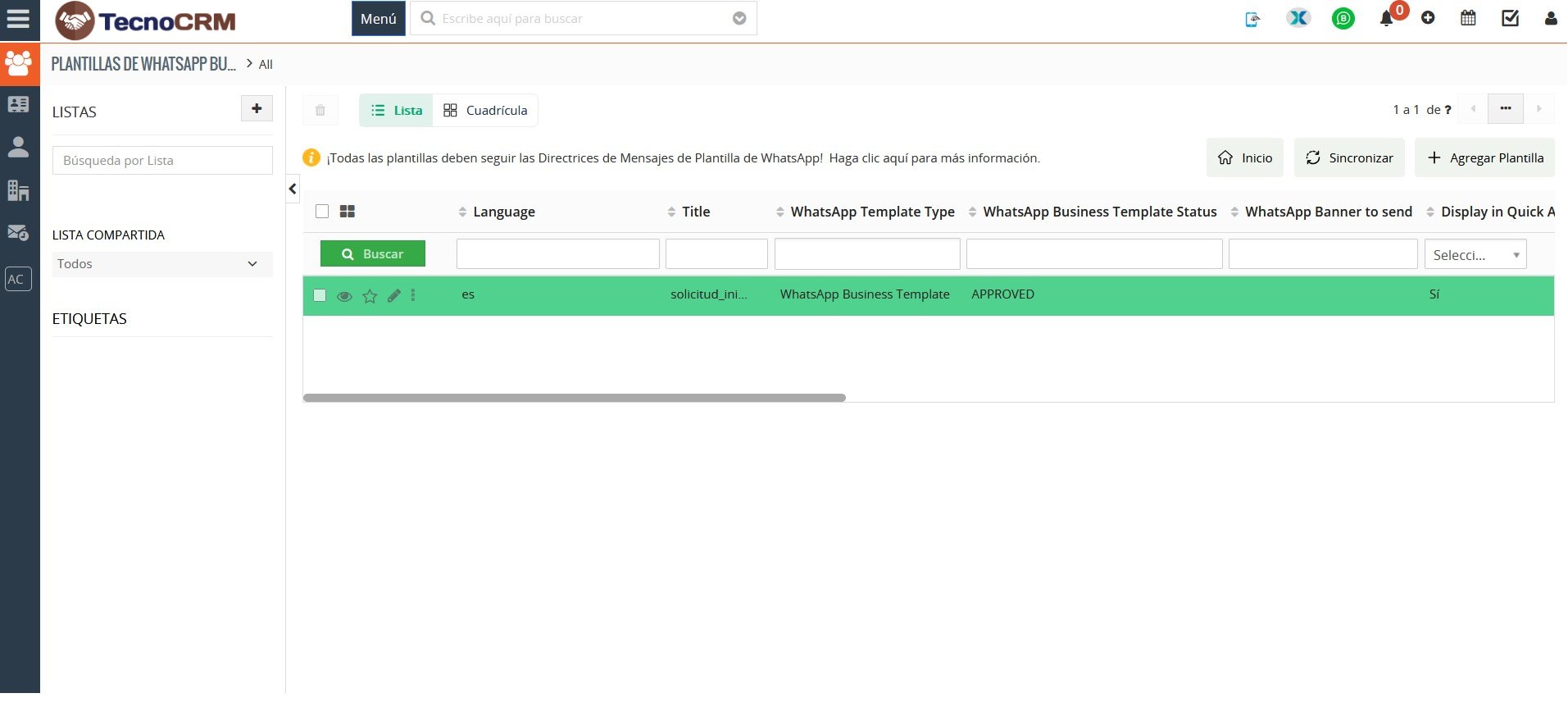1568x716 pixels.
Task: Click the Sincronizar button
Action: (1348, 157)
